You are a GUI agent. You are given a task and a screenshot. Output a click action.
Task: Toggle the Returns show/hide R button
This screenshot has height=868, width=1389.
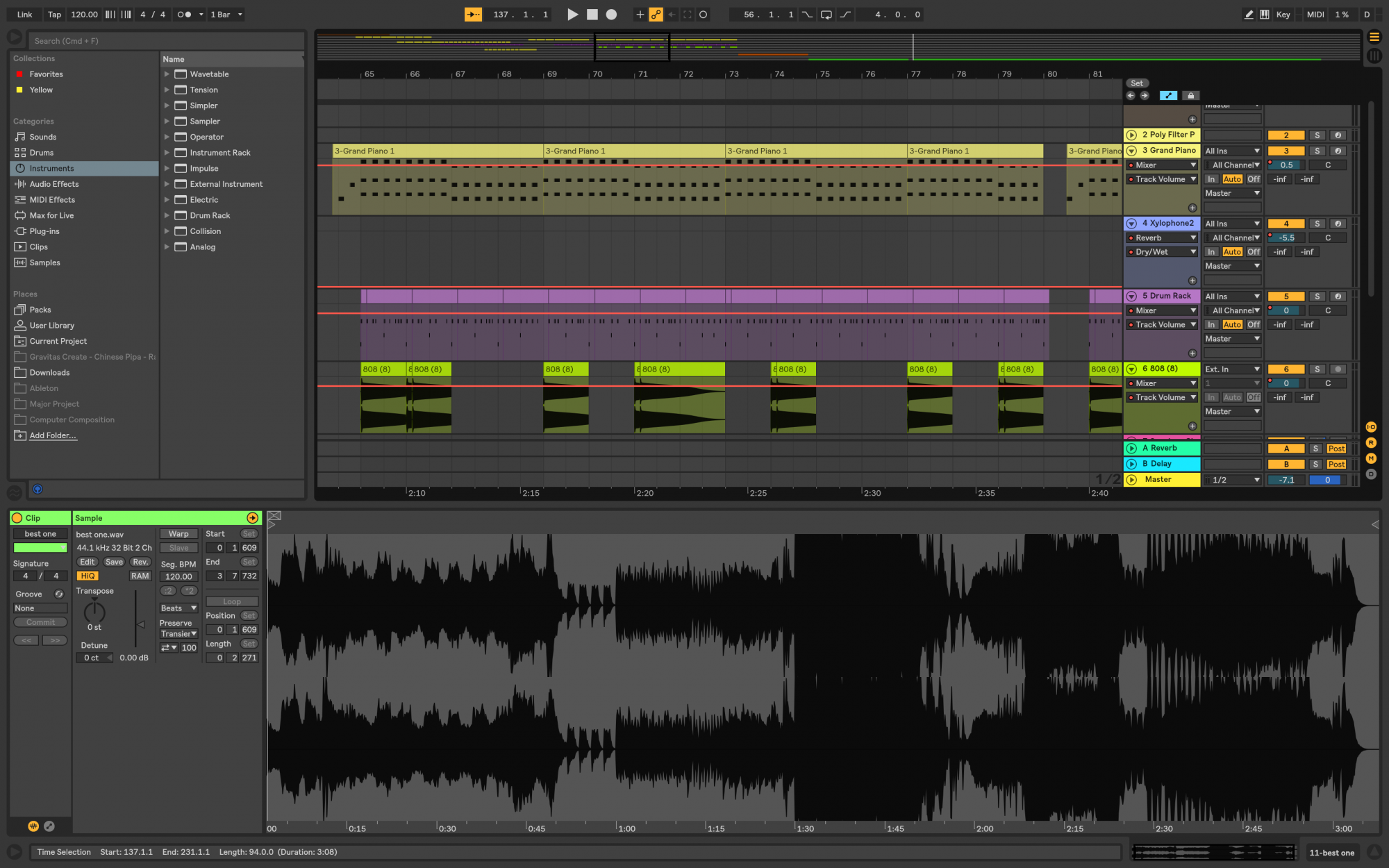pos(1371,442)
